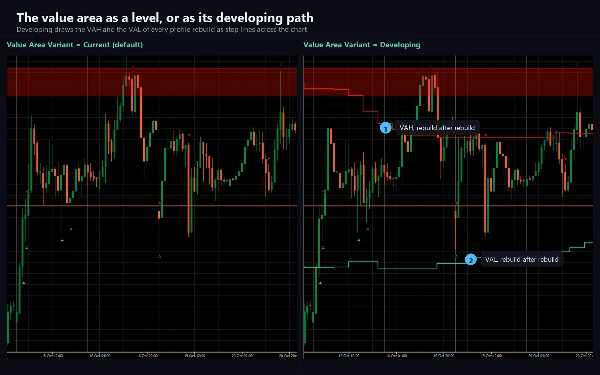This screenshot has height=375, width=600.
Task: Click the time axis of the Developing chart
Action: (x=448, y=355)
